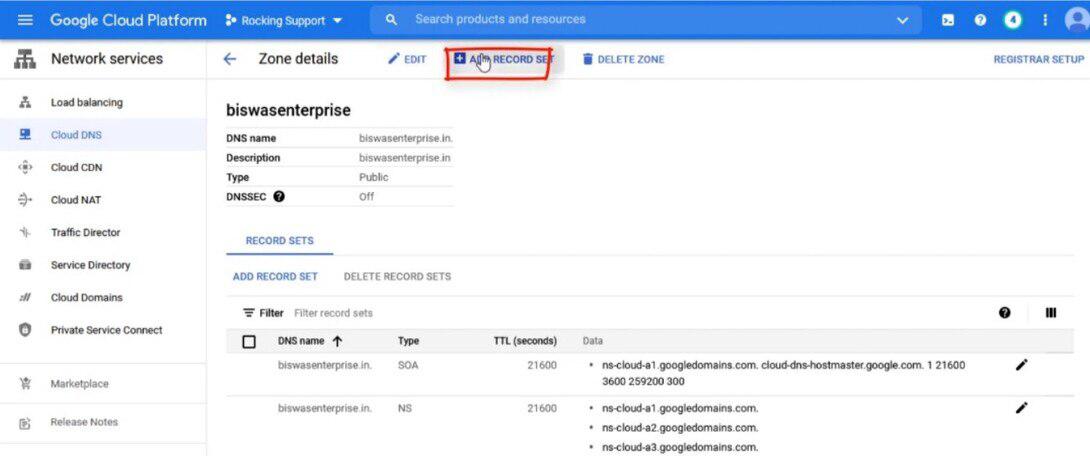Screen dimensions: 1090x456
Task: Click ns-cloud-a2.googledomains.com. entry
Action: pyautogui.click(x=680, y=428)
